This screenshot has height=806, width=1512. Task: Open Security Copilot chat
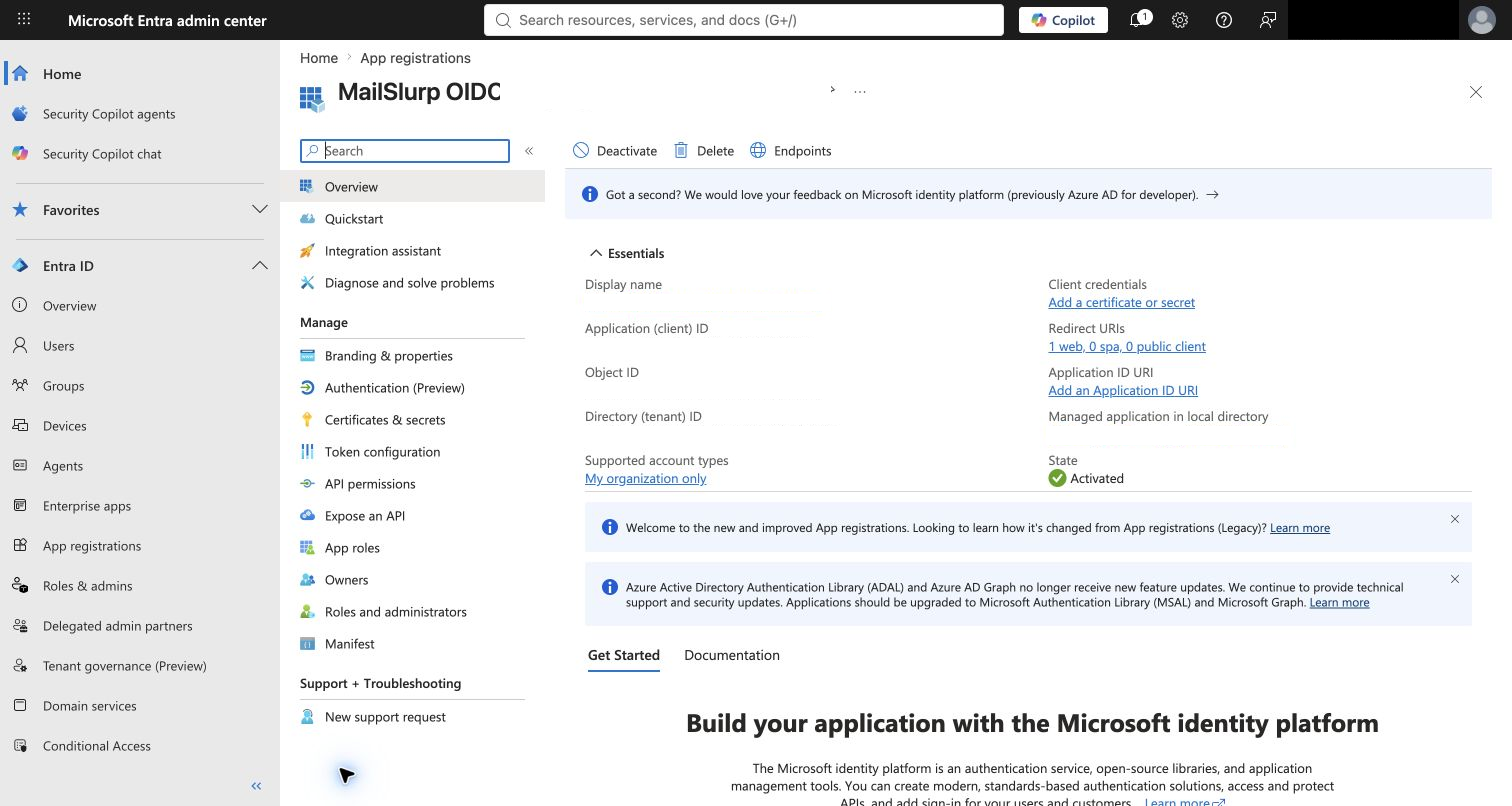coord(102,154)
